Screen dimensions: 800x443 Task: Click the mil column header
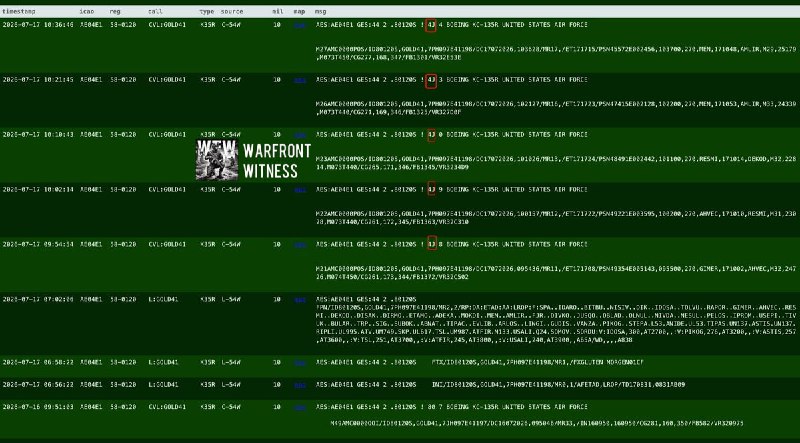click(278, 11)
